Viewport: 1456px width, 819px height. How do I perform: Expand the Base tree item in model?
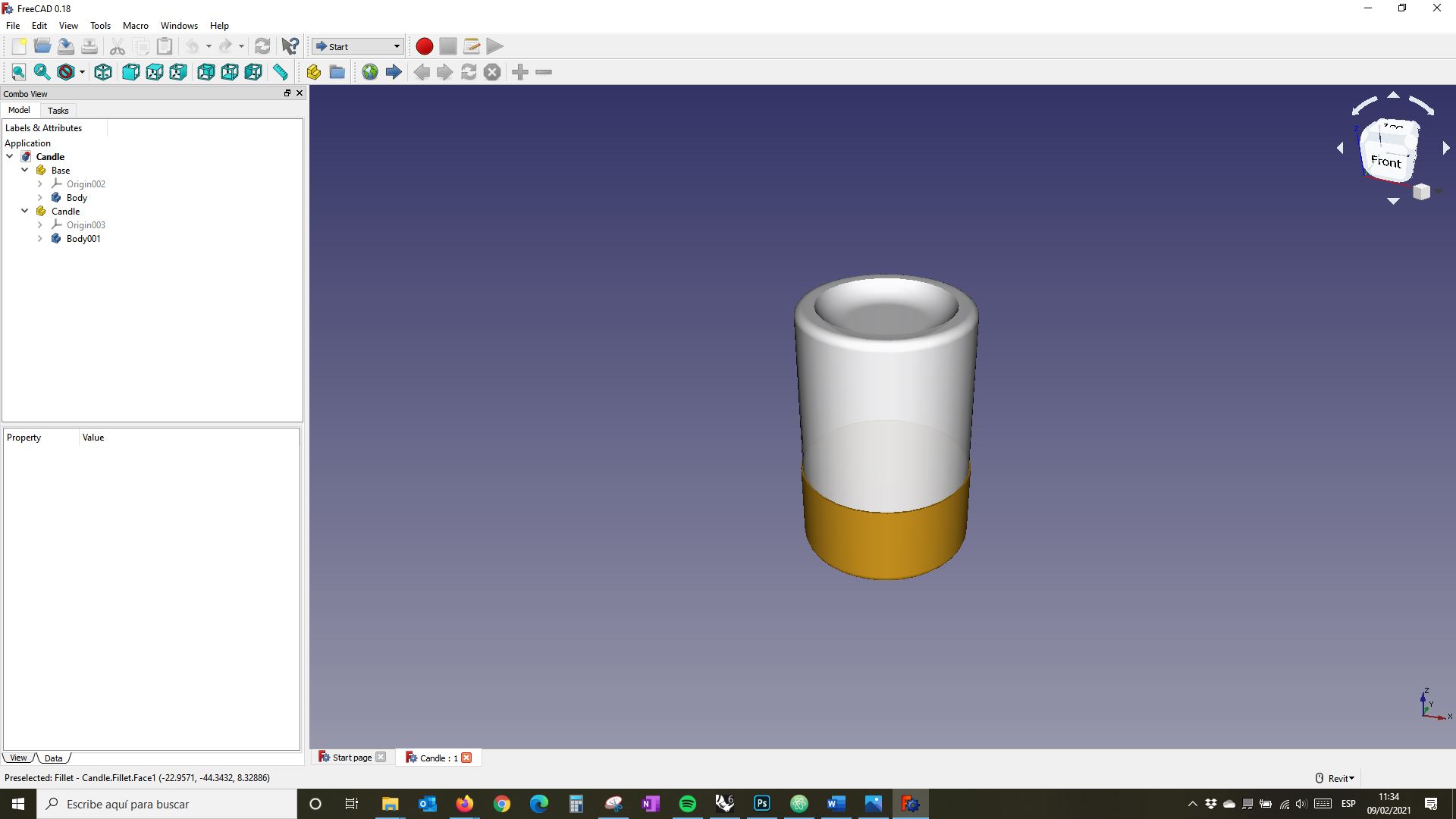tap(24, 170)
